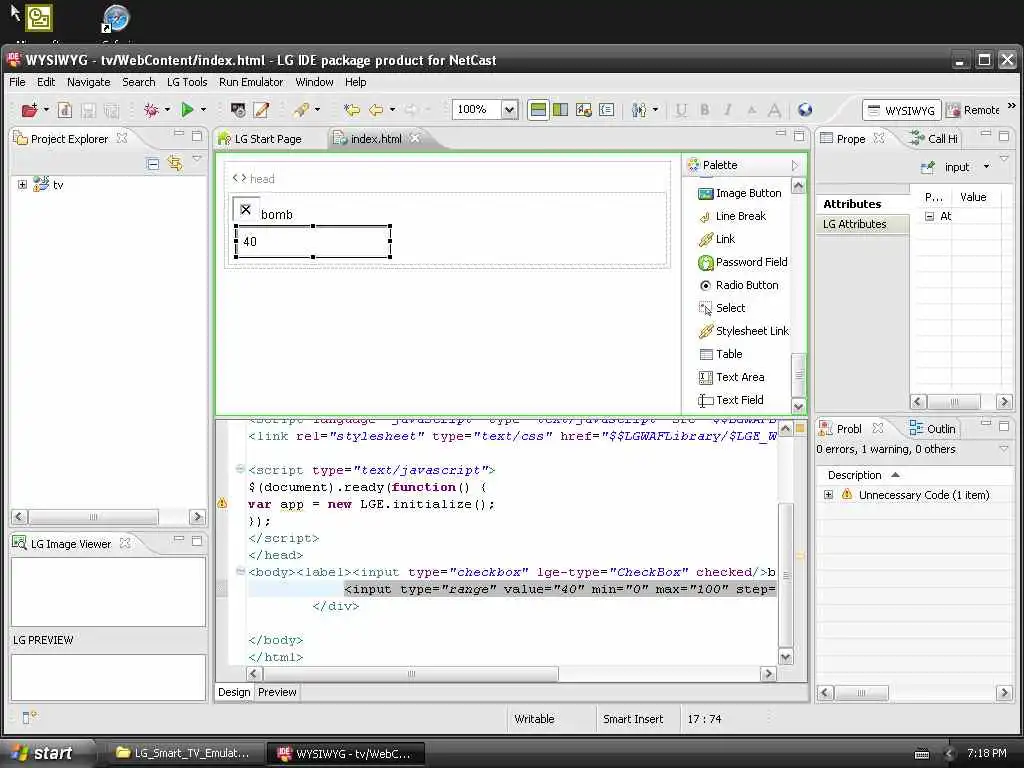Image resolution: width=1024 pixels, height=768 pixels.
Task: Expand the tv project node
Action: coord(22,185)
